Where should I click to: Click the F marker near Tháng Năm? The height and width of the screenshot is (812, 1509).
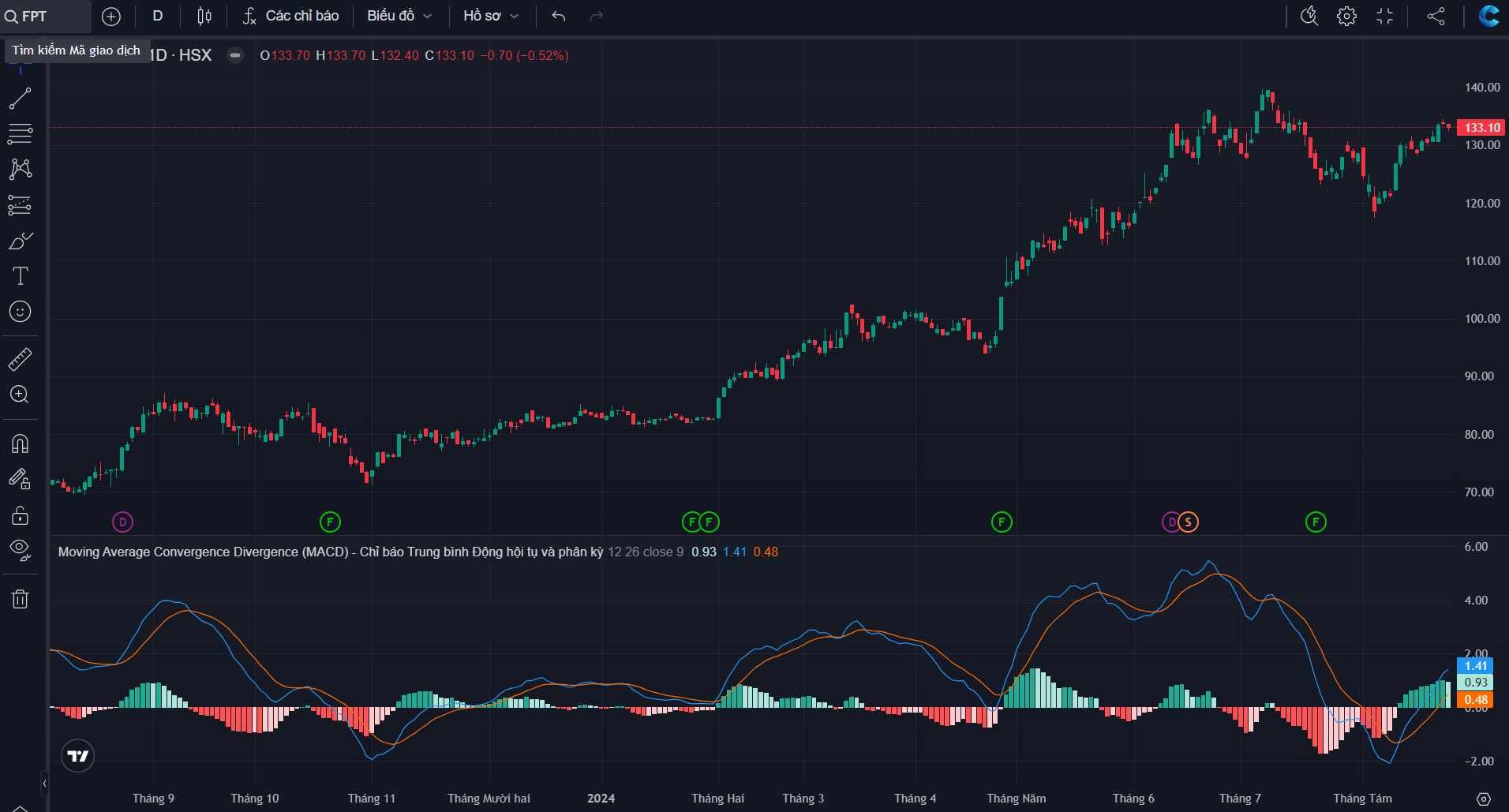tap(1002, 522)
